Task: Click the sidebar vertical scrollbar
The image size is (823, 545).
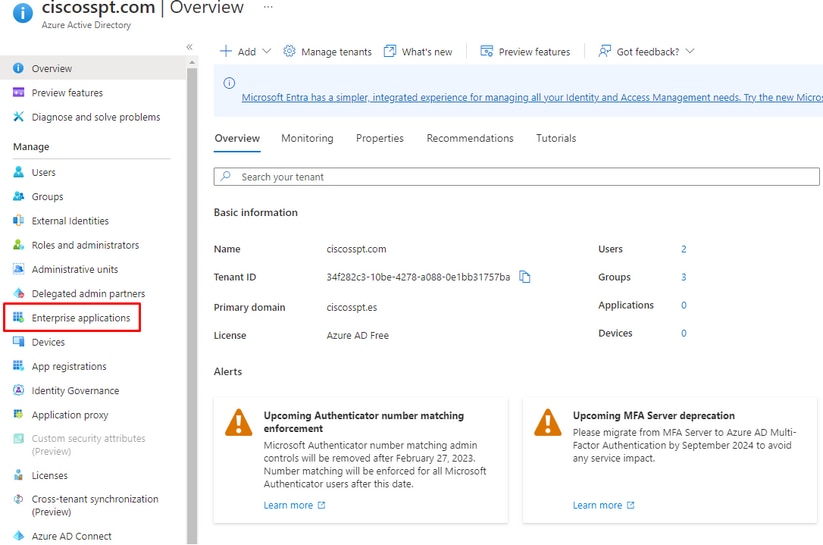Action: 192,305
